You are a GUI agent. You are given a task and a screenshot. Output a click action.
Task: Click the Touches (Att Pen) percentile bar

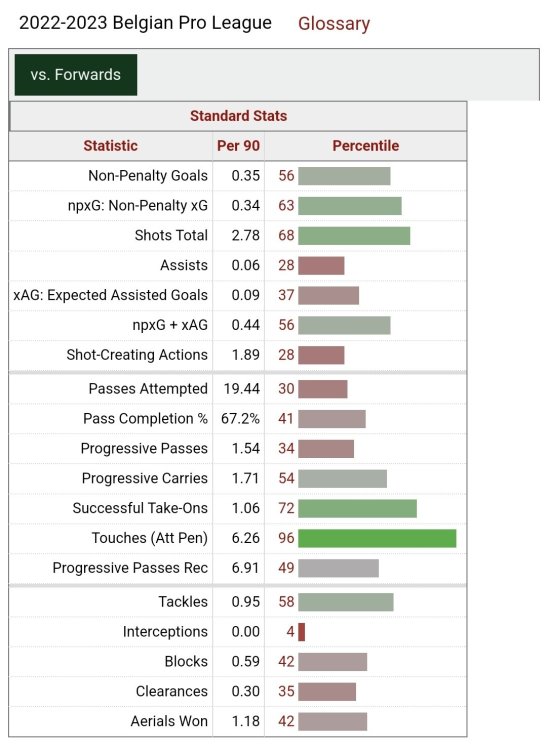click(377, 538)
